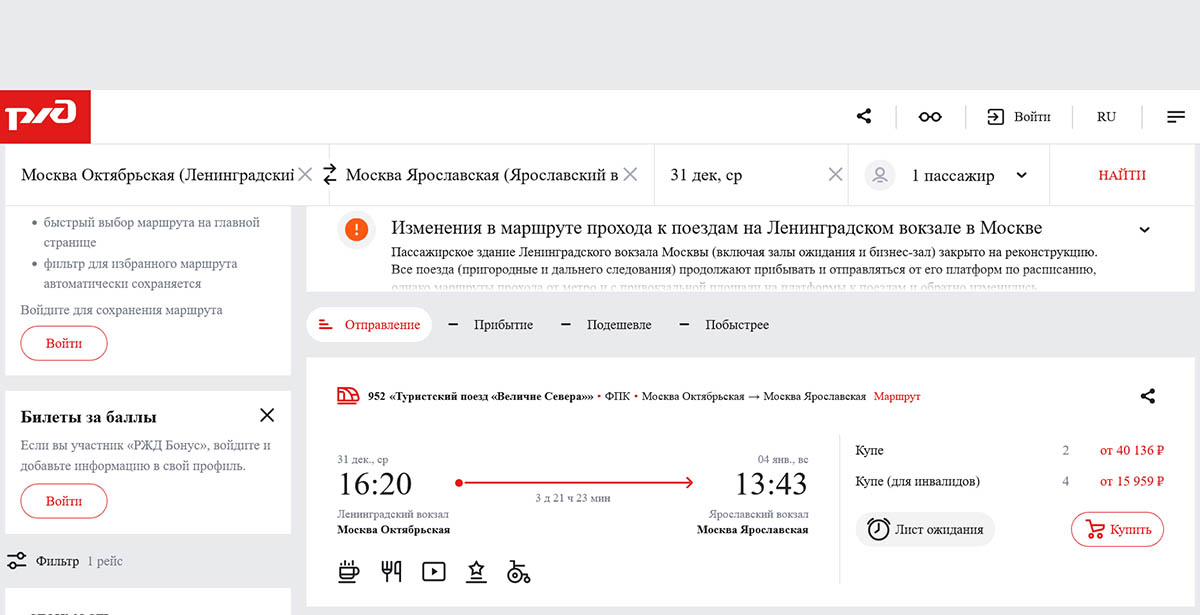Clear the departure station field
1200x615 pixels.
[x=305, y=175]
